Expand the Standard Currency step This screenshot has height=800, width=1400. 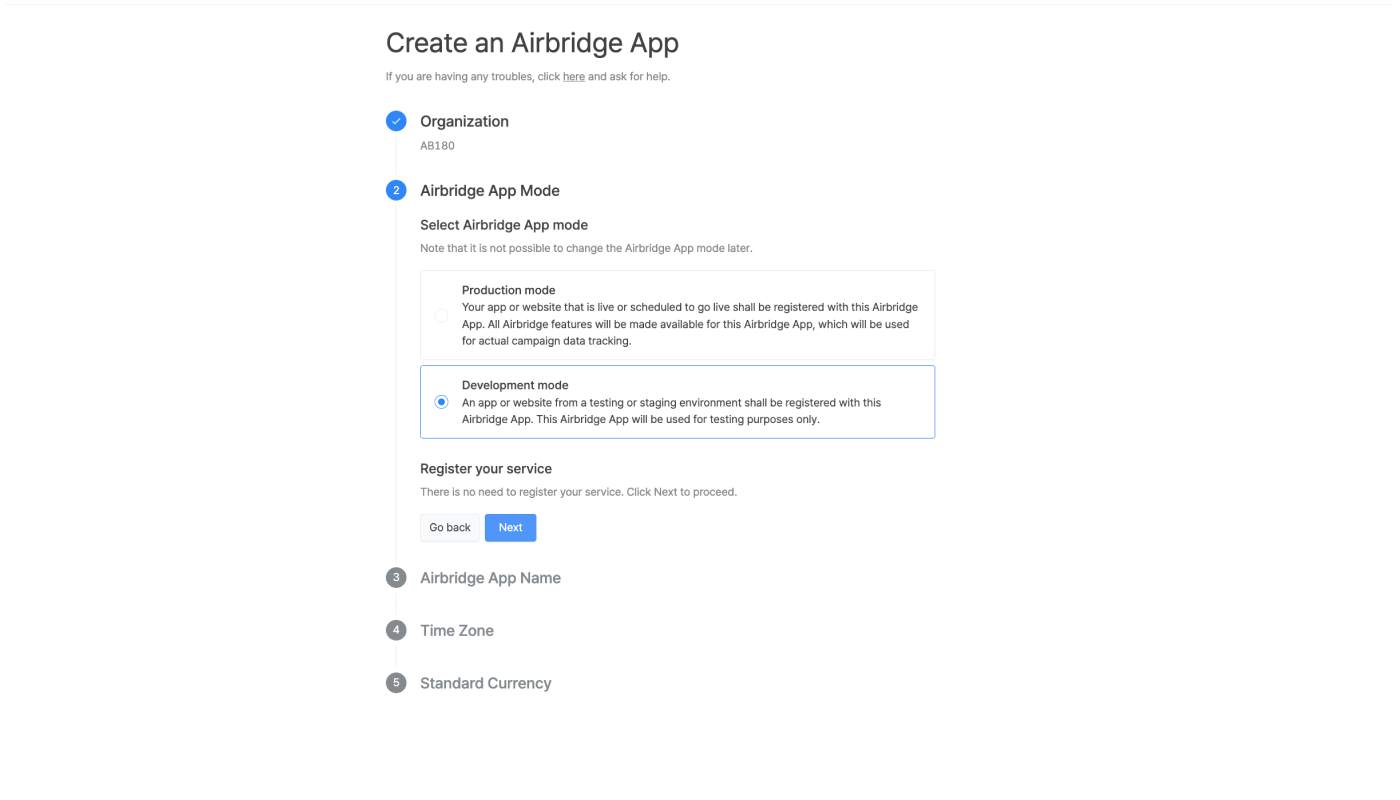coord(486,683)
